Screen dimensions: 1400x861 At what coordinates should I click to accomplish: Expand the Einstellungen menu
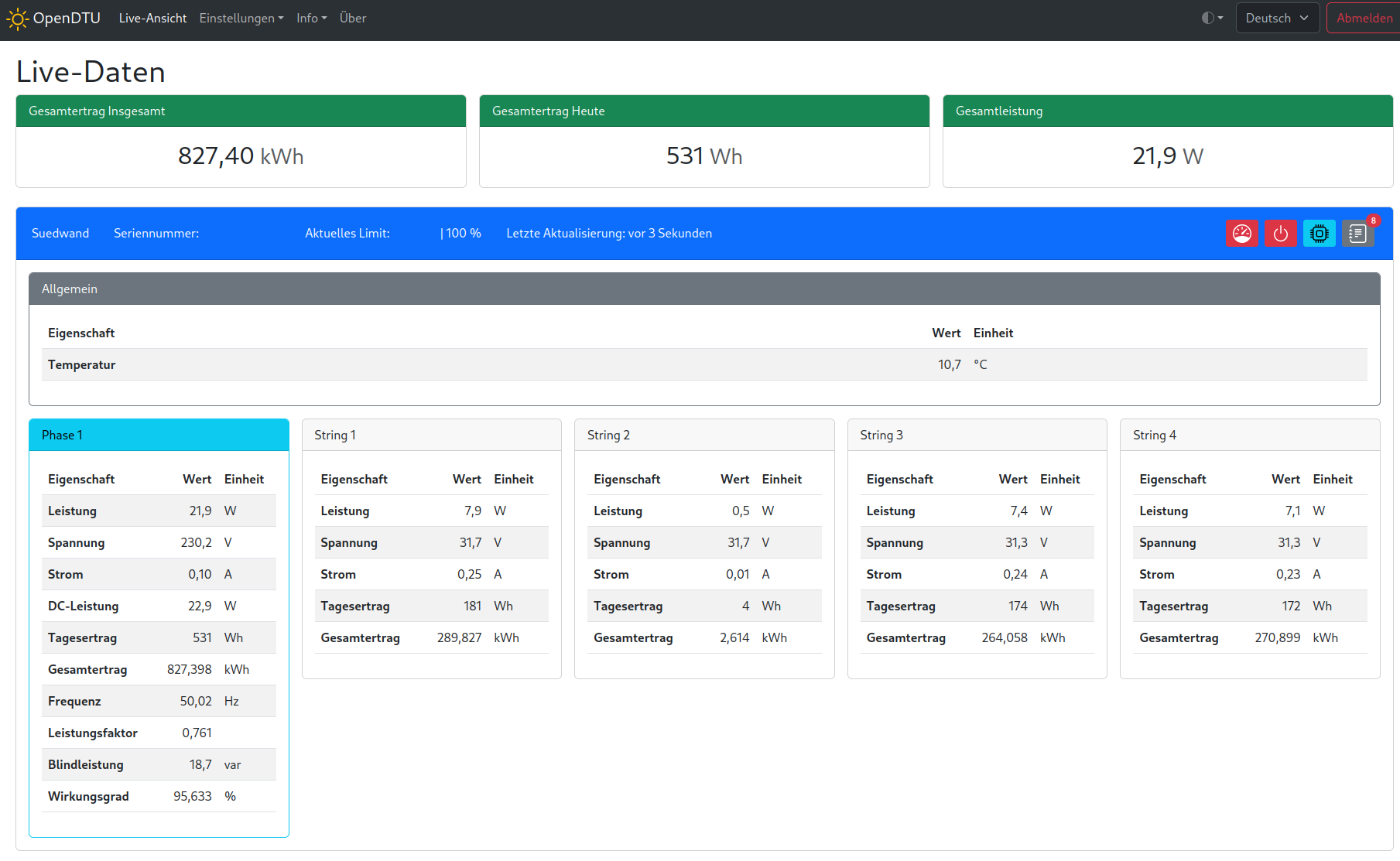click(241, 18)
